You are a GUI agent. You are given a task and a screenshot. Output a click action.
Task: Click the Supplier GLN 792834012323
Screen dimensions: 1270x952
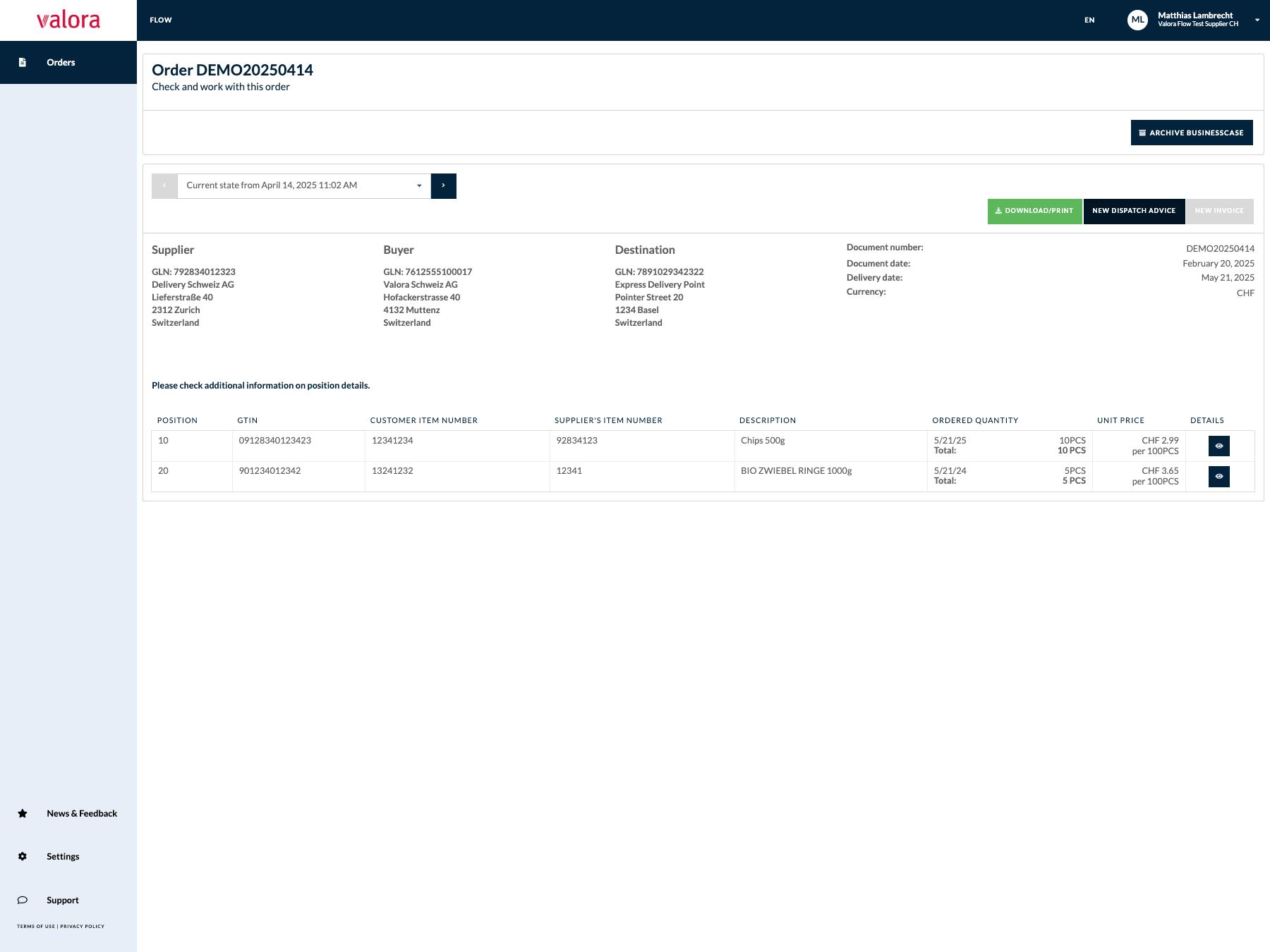point(193,272)
